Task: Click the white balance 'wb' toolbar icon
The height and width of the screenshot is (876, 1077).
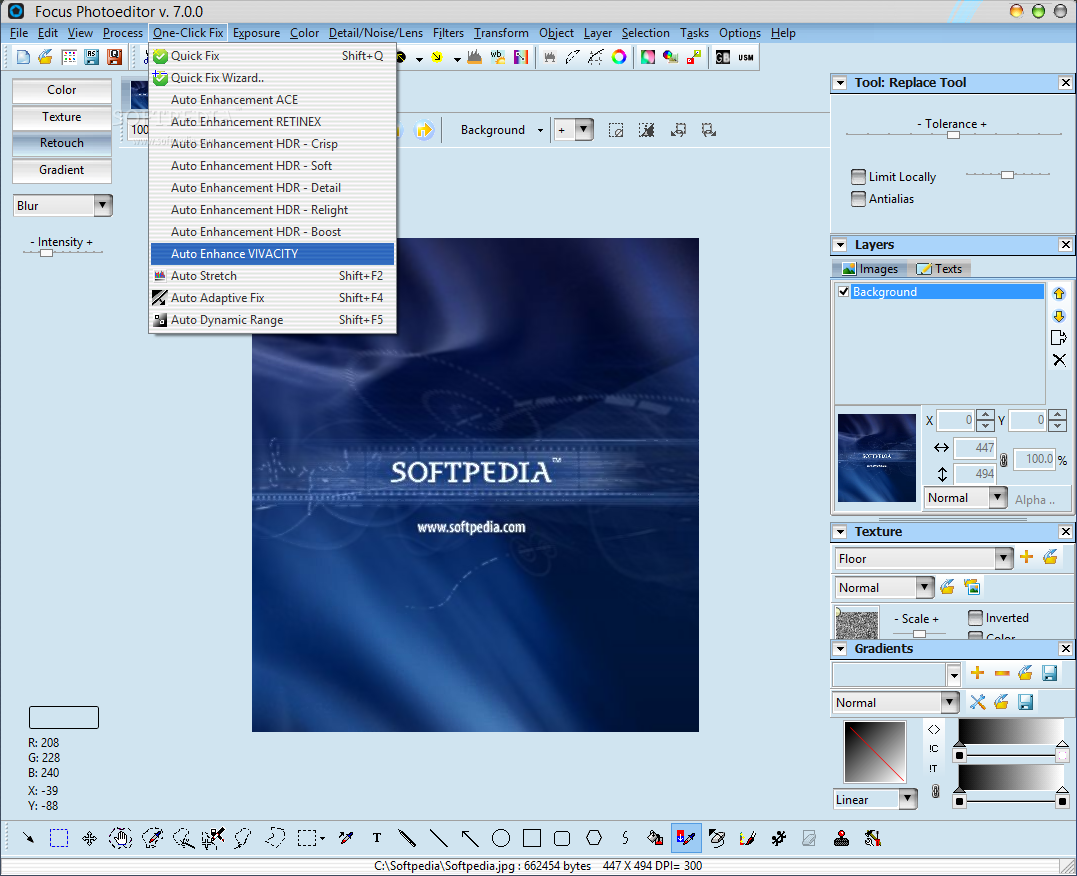Action: point(497,57)
